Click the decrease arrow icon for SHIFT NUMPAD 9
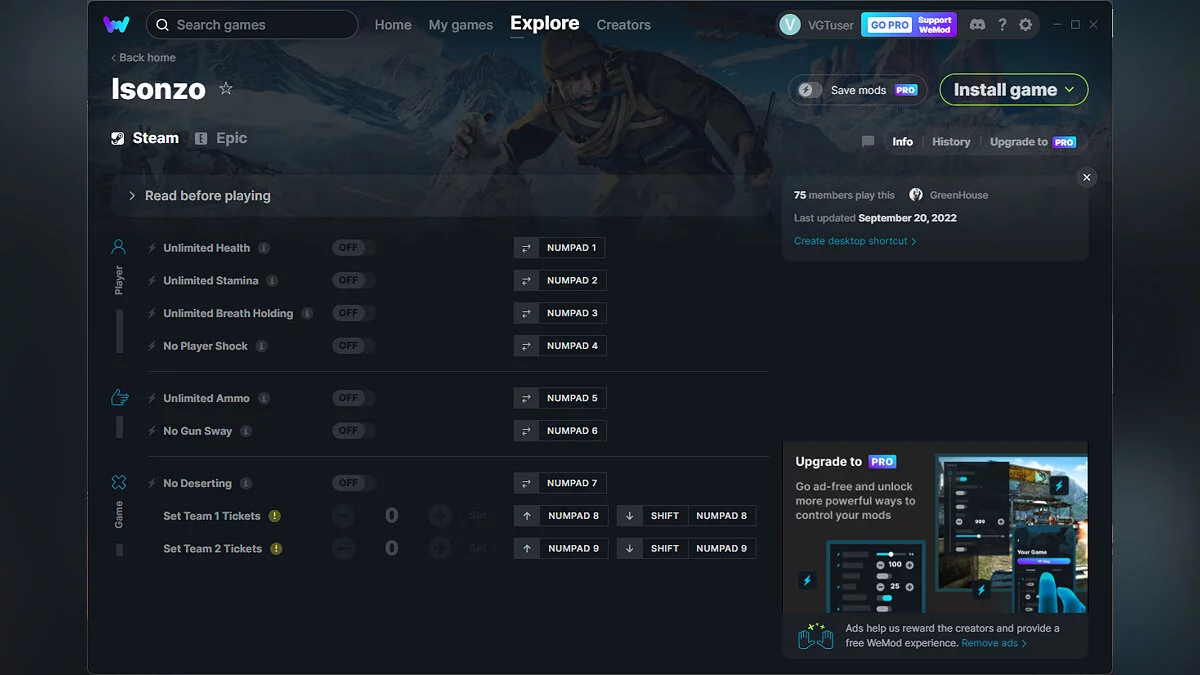The image size is (1200, 675). [x=629, y=549]
